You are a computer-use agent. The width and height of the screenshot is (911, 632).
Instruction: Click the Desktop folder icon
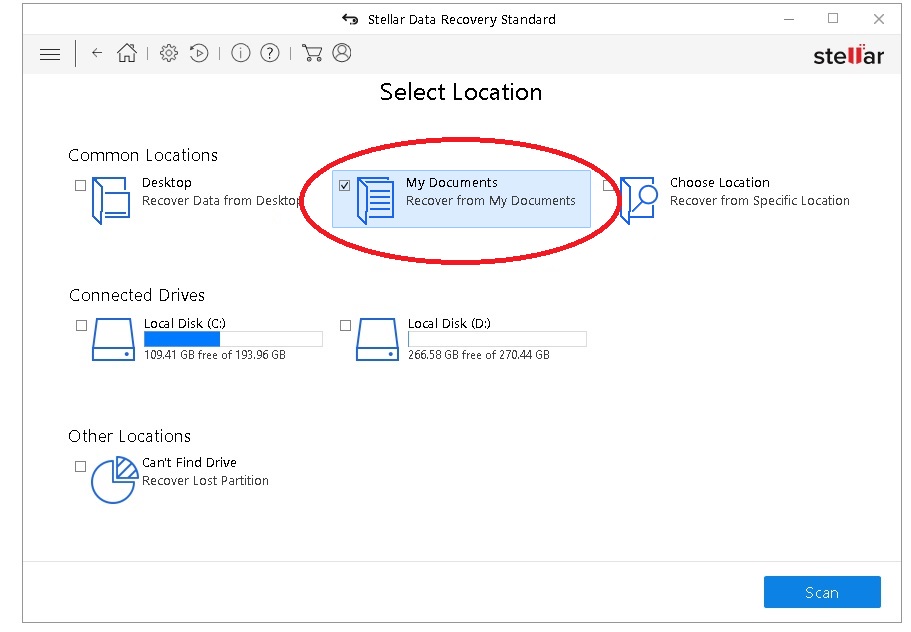click(111, 200)
